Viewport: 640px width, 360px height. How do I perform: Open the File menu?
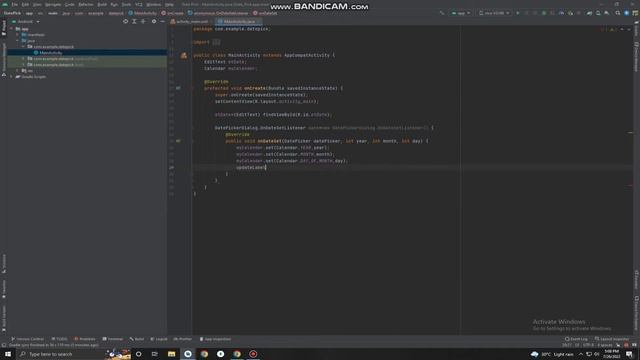click(15, 4)
